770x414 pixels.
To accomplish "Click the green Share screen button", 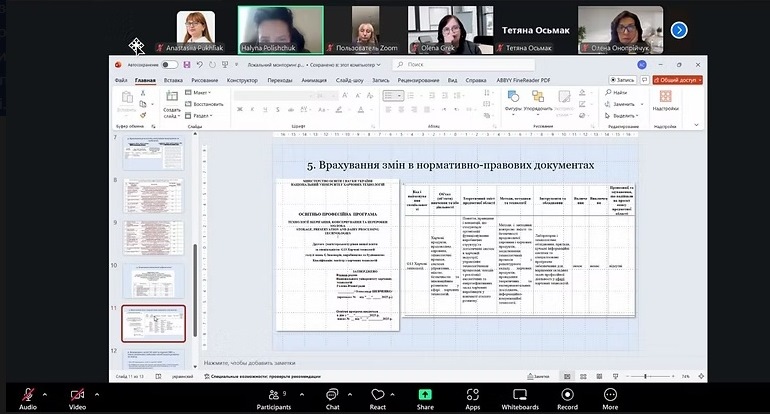I will coord(425,395).
